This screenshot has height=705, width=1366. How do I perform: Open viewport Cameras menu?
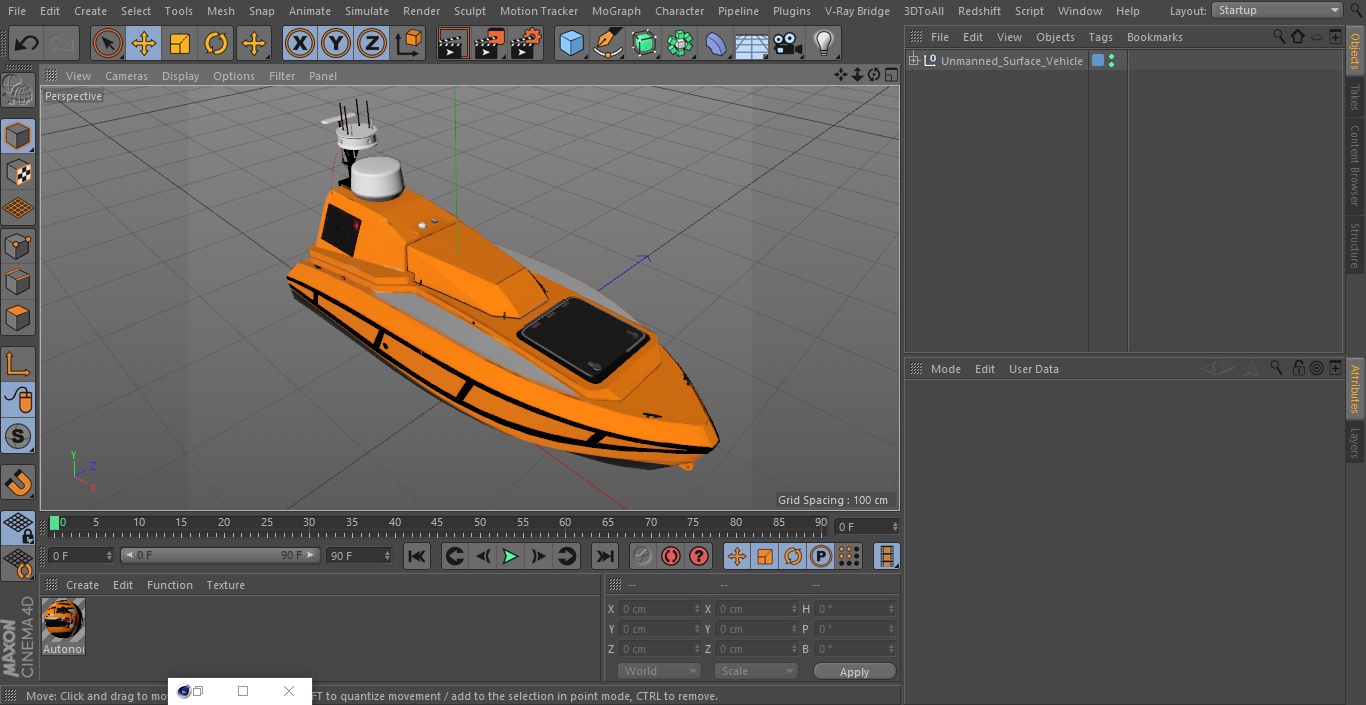click(126, 76)
